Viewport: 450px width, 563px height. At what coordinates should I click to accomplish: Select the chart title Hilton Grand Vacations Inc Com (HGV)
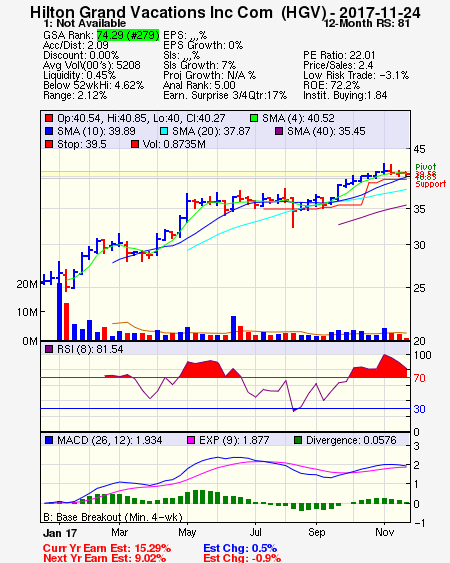(x=178, y=13)
